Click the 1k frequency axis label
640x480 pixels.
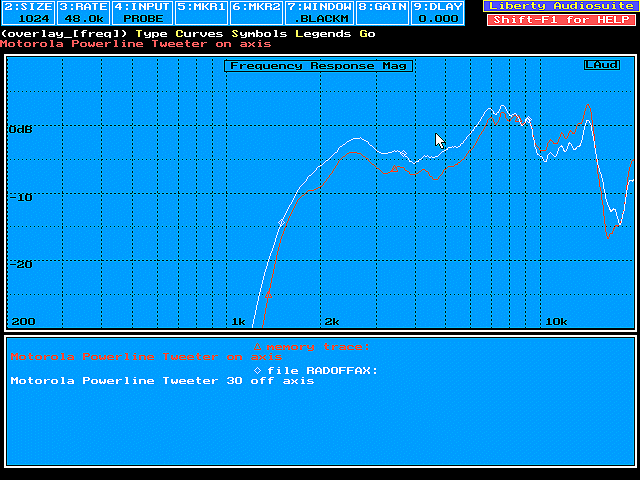point(239,322)
